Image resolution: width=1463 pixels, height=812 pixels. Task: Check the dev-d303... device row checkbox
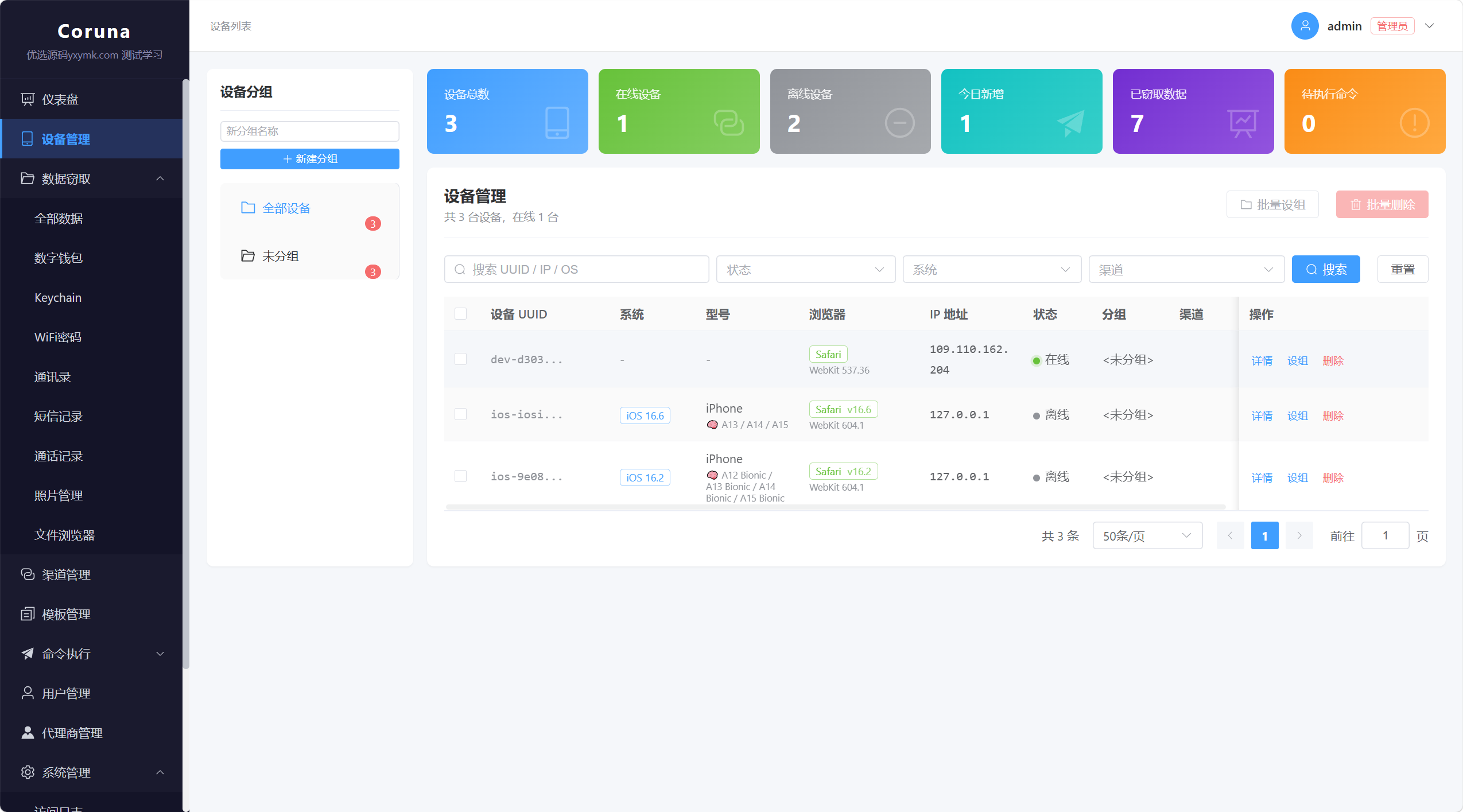tap(460, 359)
